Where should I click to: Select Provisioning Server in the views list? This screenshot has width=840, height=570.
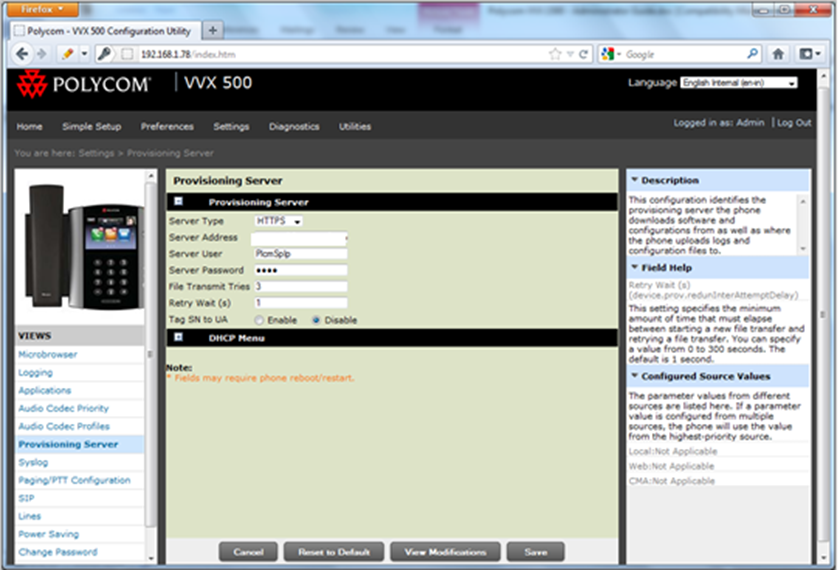[68, 444]
